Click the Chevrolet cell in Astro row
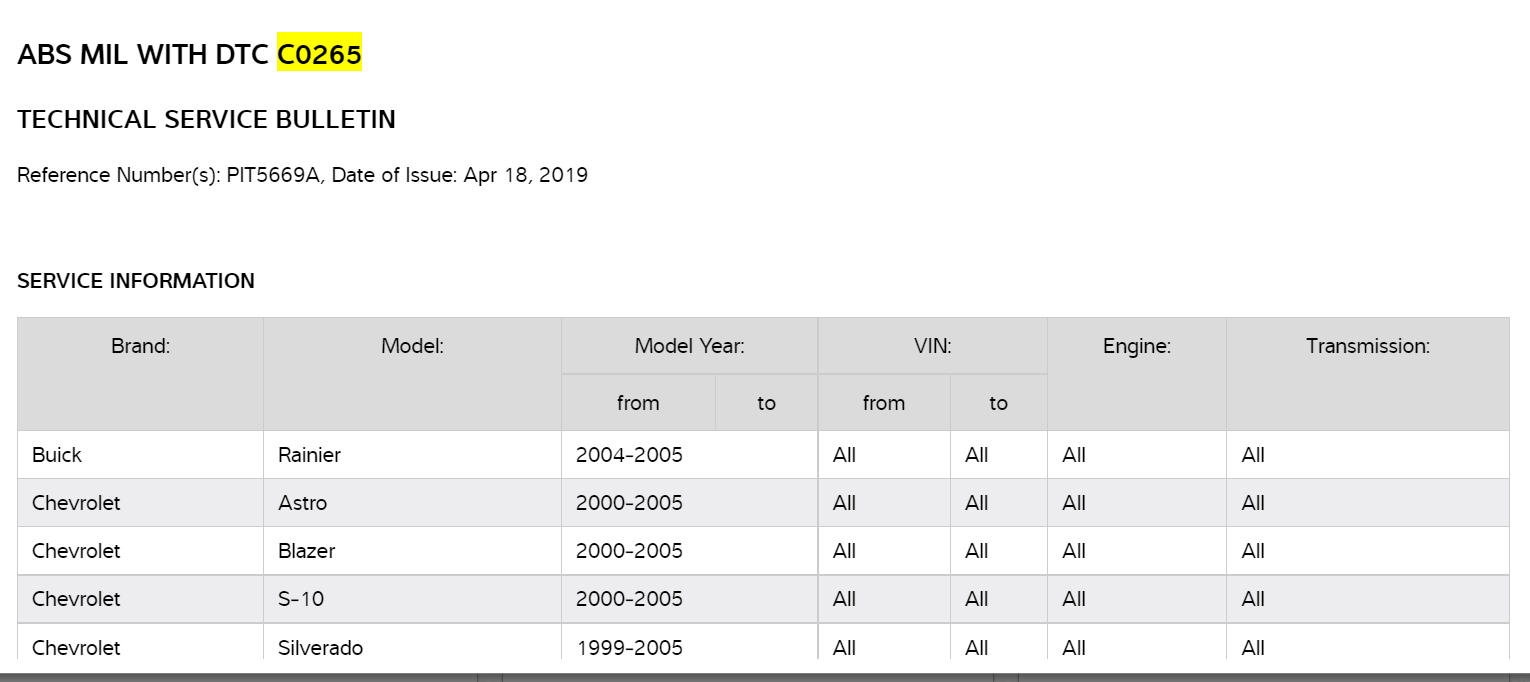Screen dimensions: 1530x682 click(x=76, y=503)
